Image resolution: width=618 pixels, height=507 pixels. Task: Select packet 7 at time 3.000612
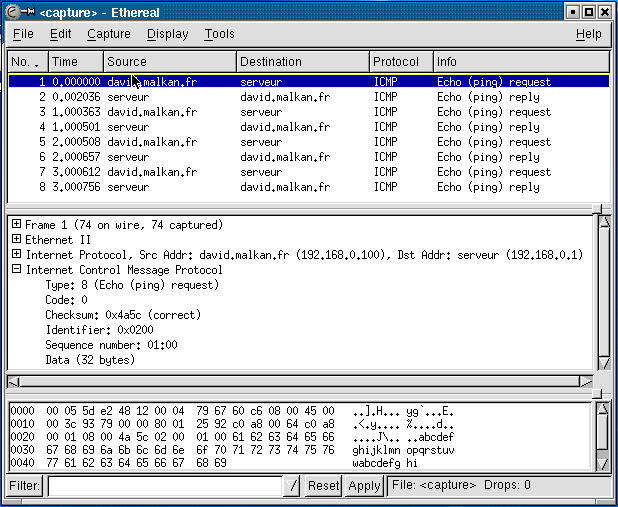[x=309, y=172]
